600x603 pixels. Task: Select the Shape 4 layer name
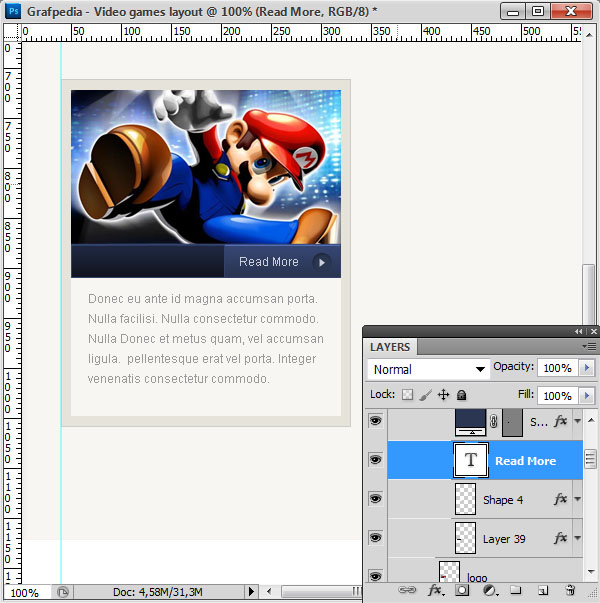503,500
